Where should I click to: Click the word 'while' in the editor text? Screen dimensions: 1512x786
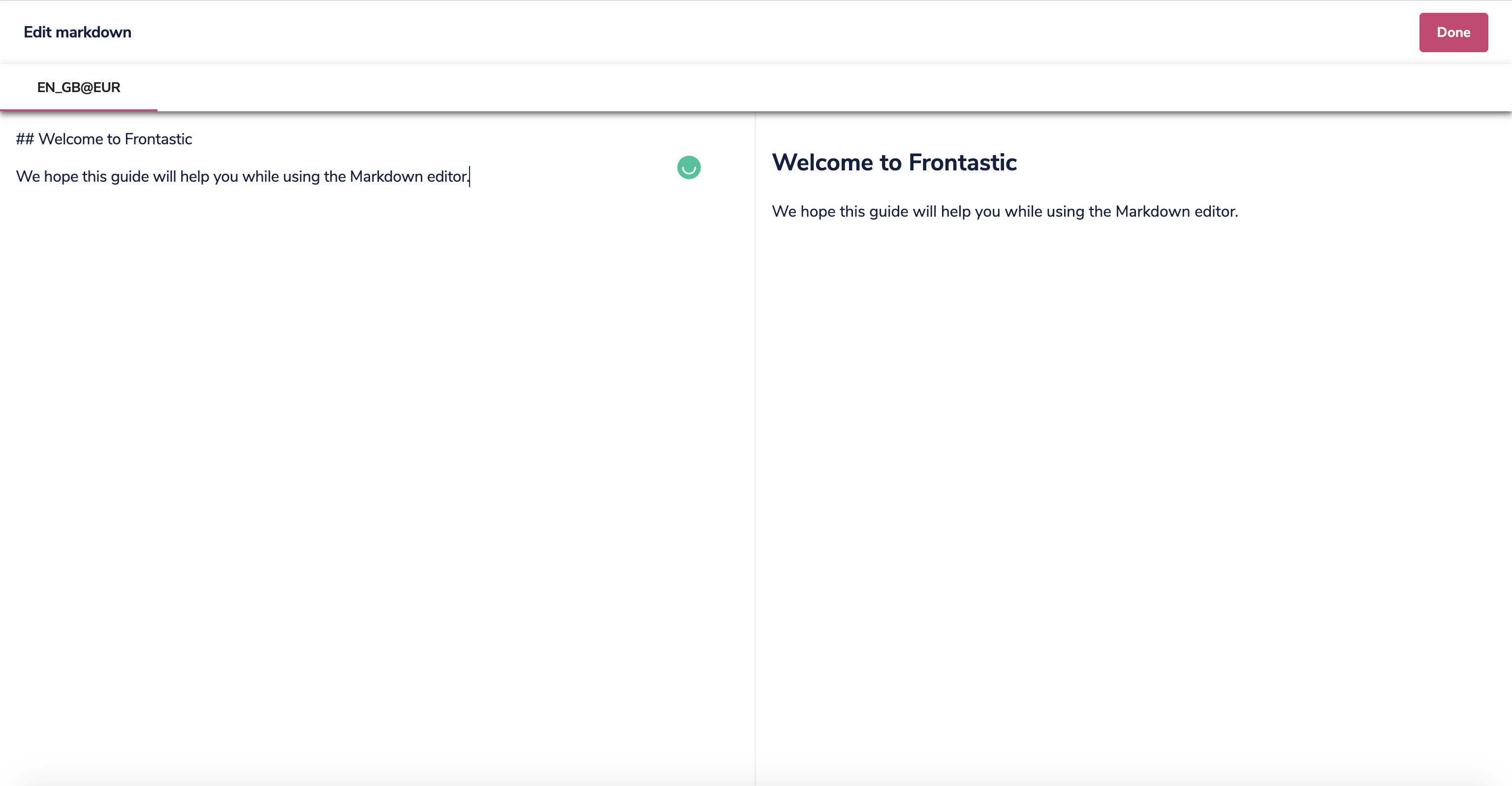pos(260,177)
